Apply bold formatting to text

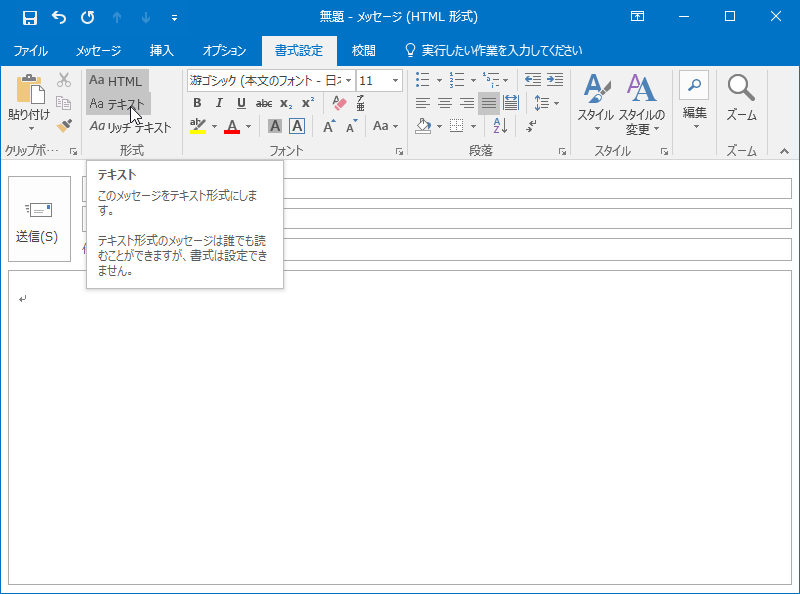[198, 102]
